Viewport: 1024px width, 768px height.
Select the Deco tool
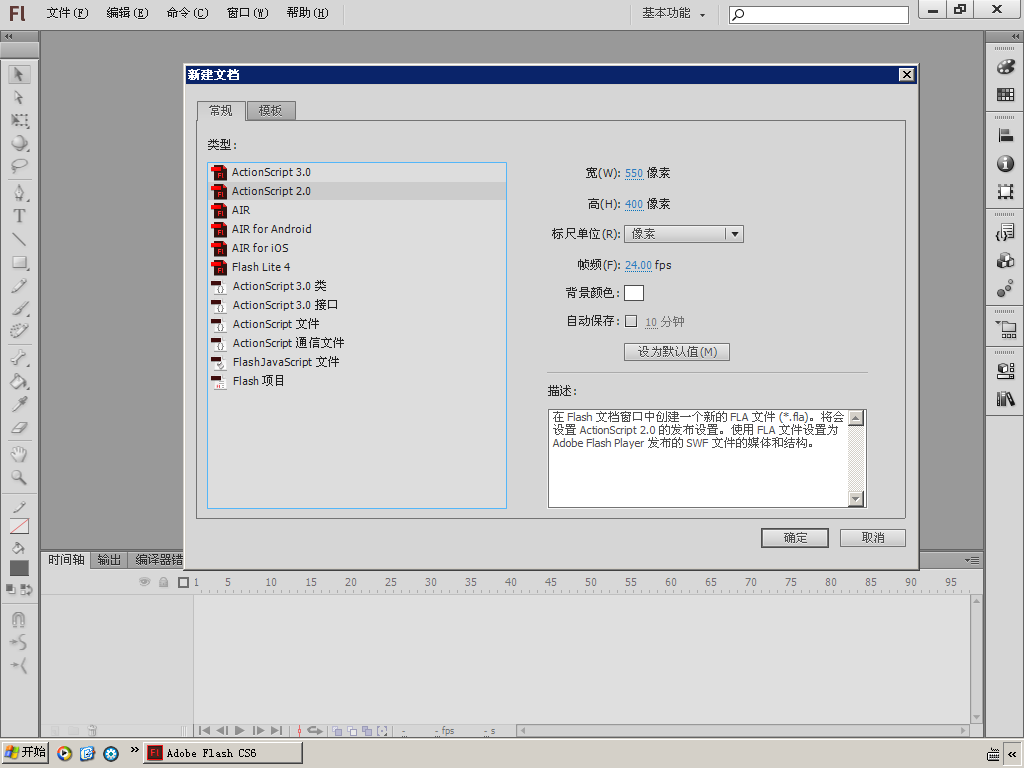(x=19, y=331)
